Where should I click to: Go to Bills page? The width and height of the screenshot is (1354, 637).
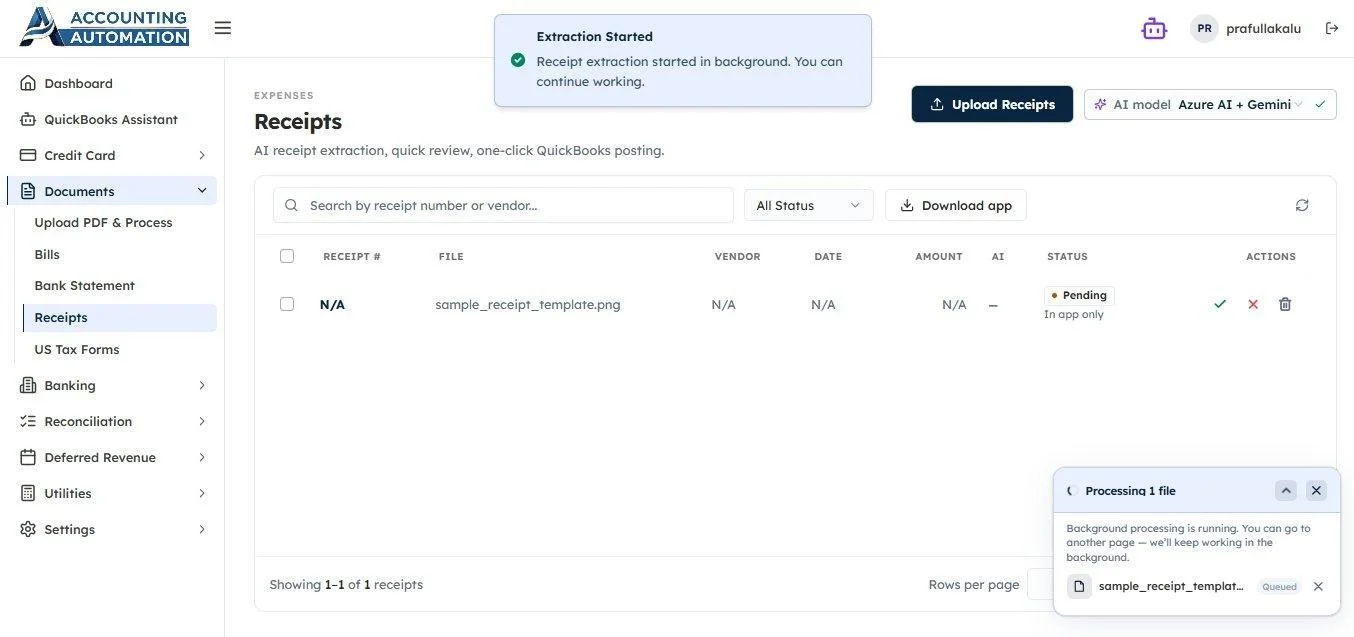(119, 254)
